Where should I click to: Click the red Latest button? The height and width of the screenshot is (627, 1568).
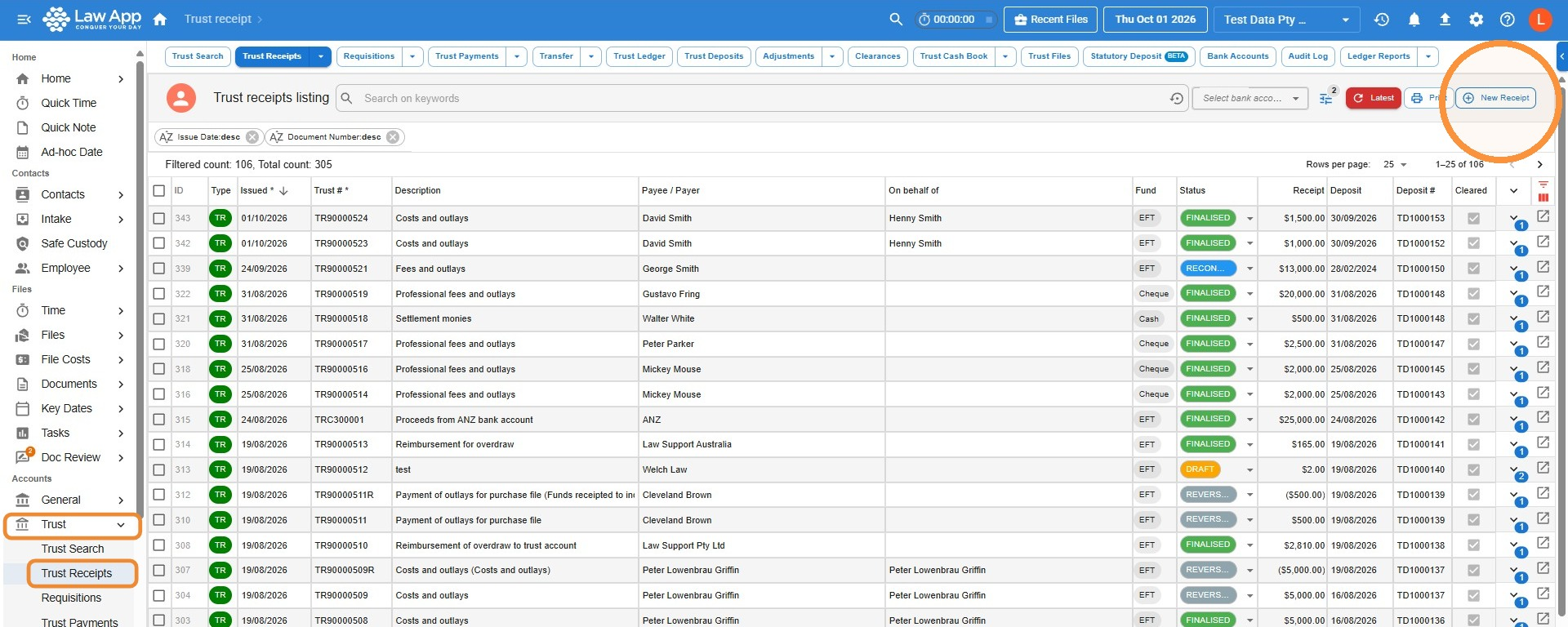1374,98
